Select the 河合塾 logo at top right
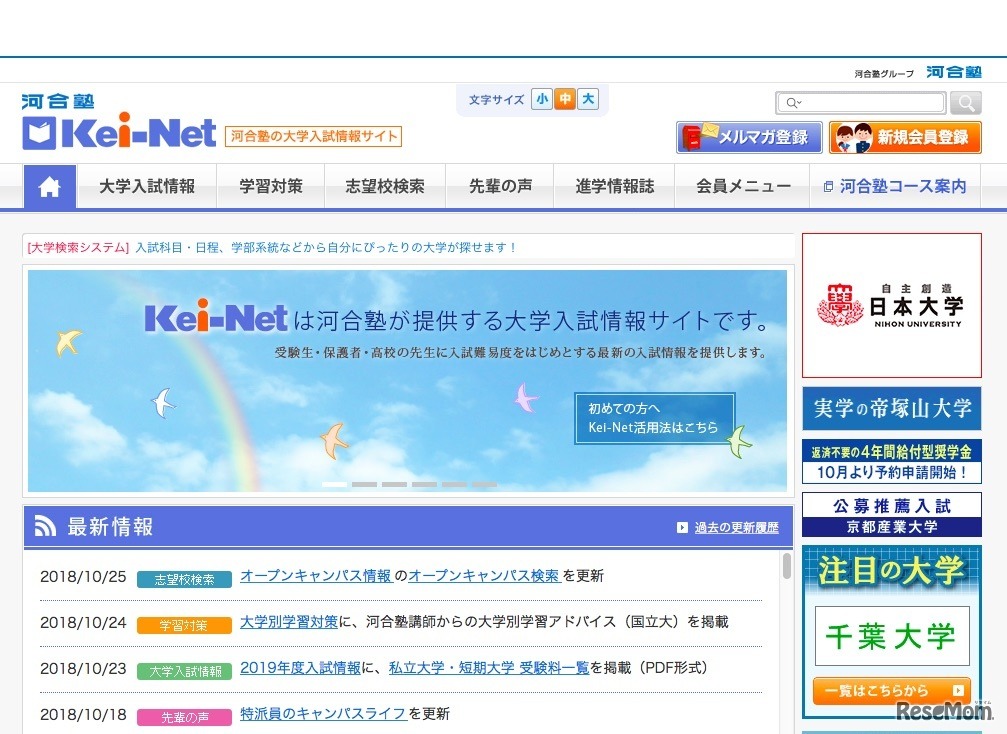 [953, 71]
